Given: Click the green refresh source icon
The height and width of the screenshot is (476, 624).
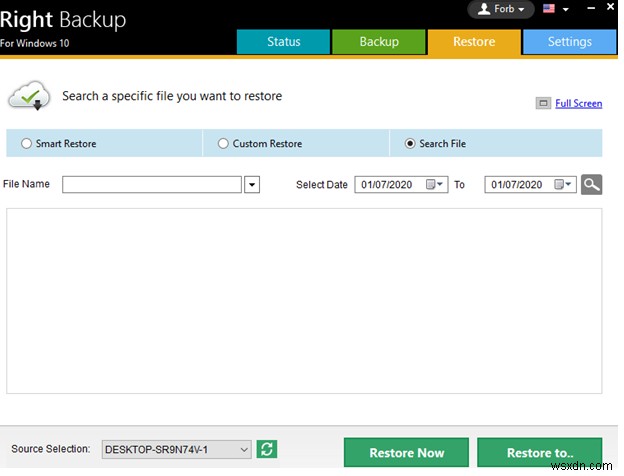Looking at the screenshot, I should click(267, 450).
